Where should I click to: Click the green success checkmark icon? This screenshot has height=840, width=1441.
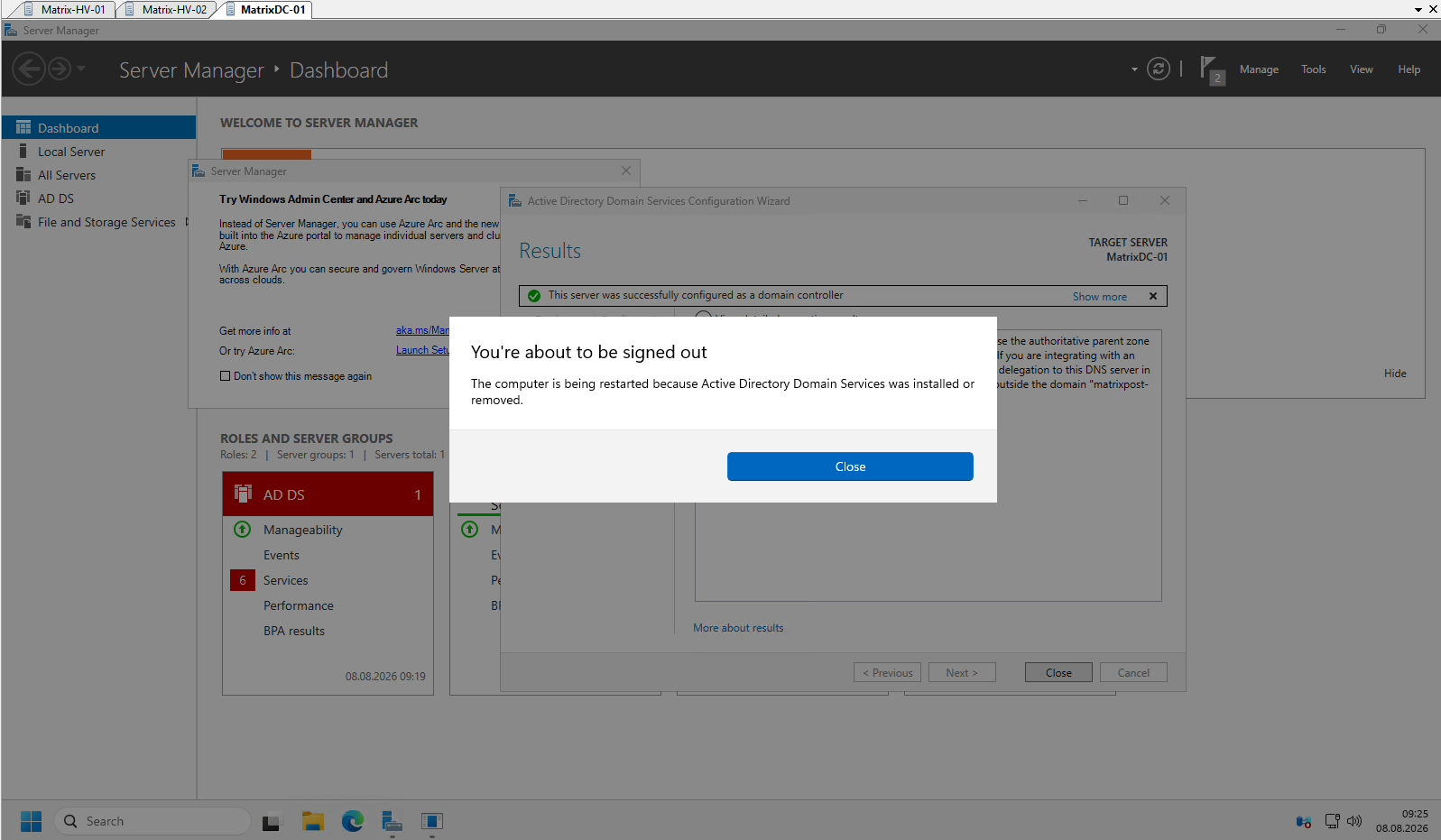(x=534, y=296)
